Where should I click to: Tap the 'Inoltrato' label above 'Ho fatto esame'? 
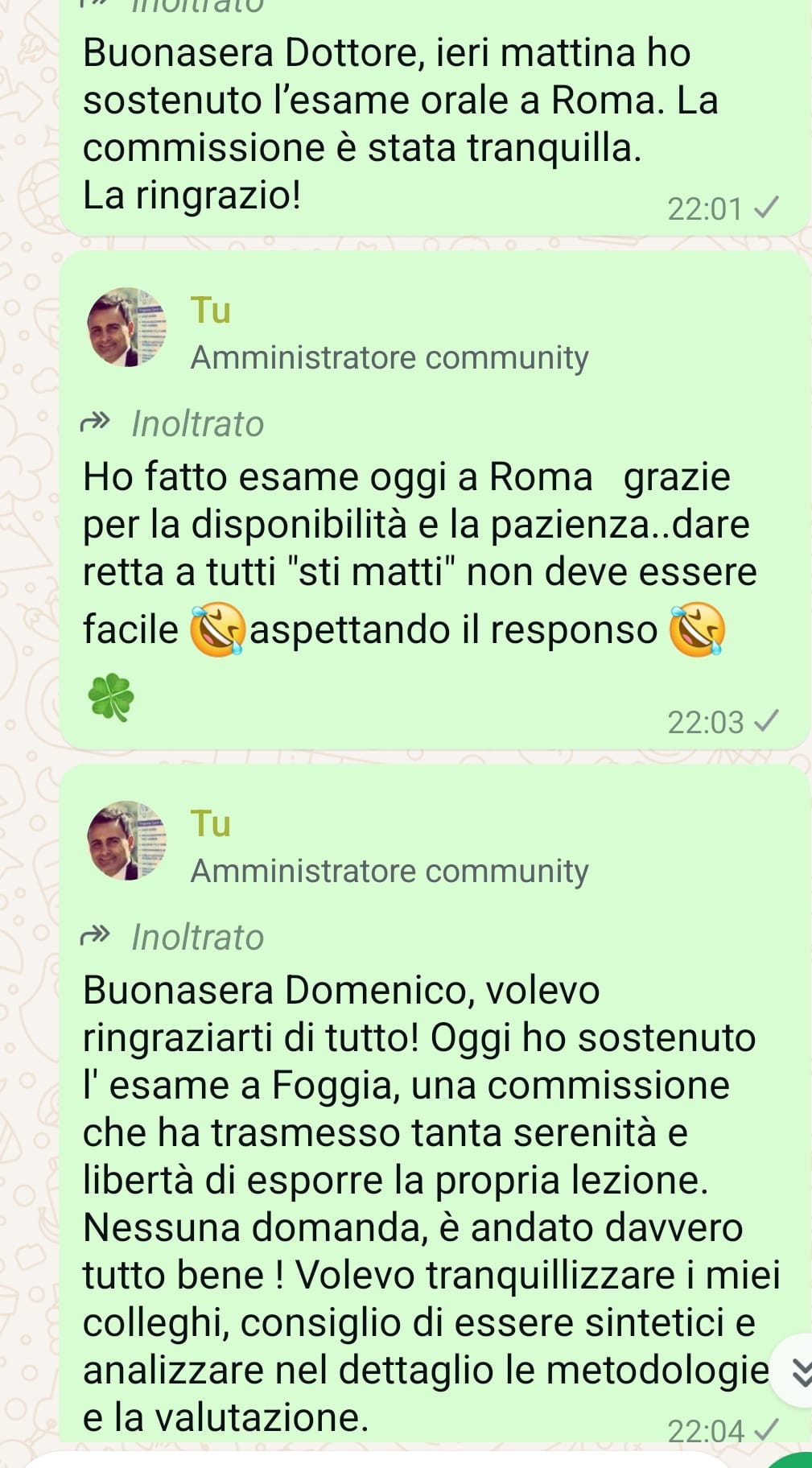tap(198, 424)
